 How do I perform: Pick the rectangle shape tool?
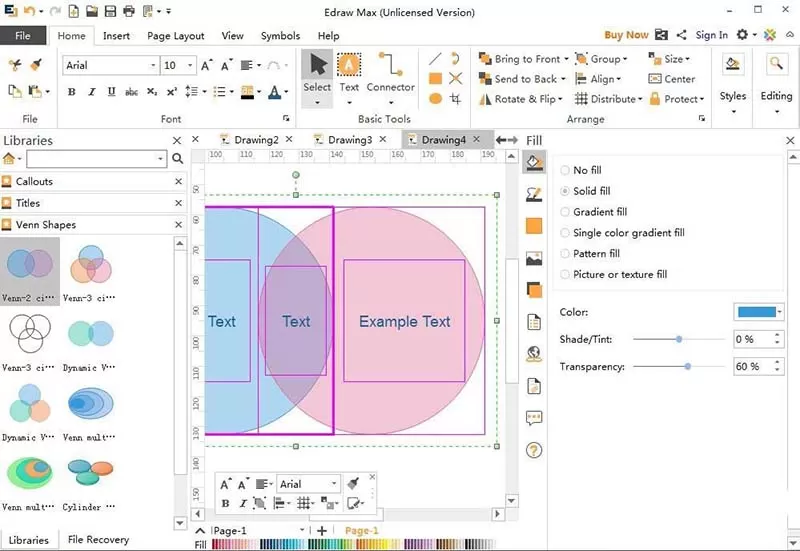pyautogui.click(x=435, y=79)
